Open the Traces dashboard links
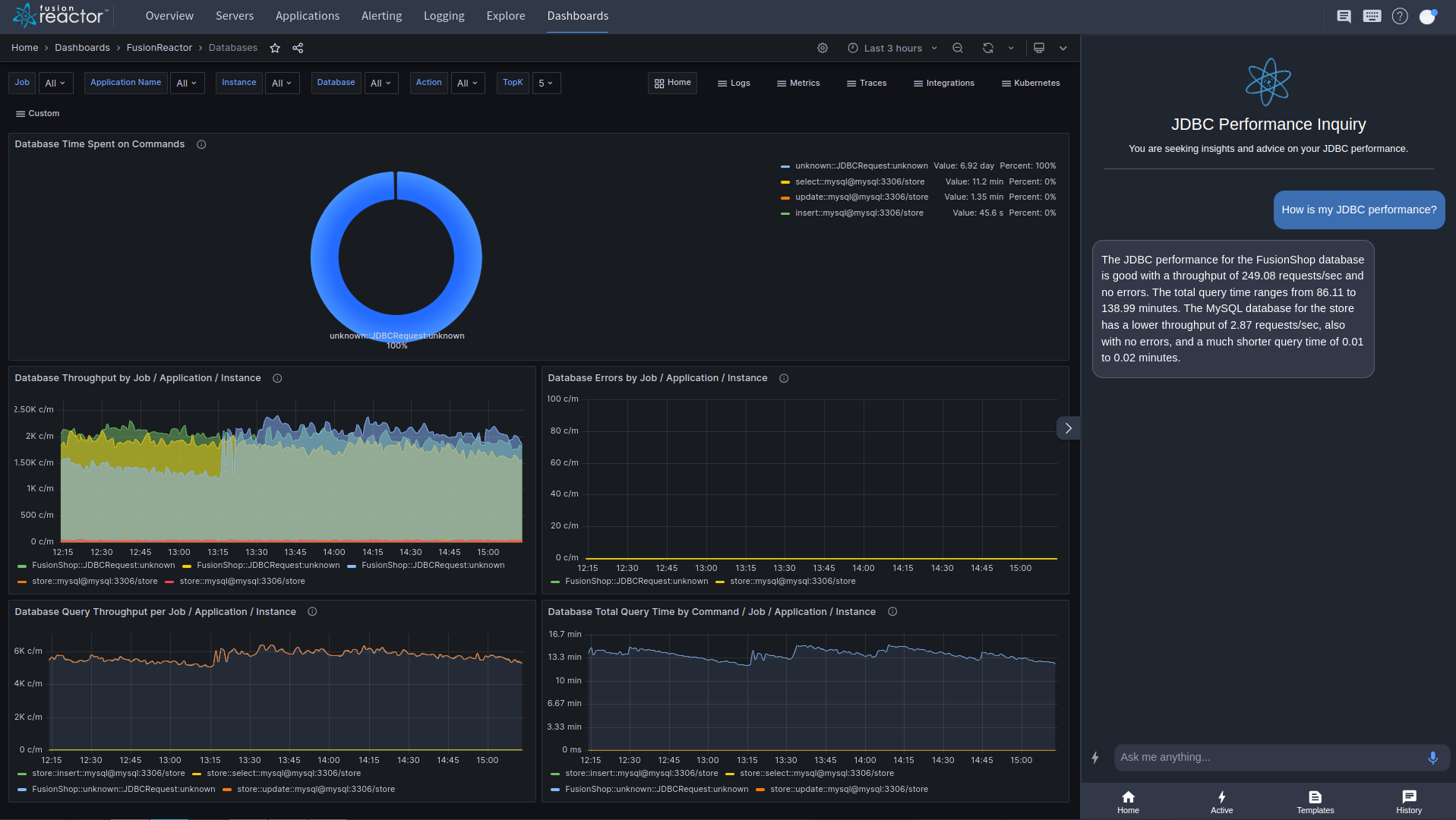The width and height of the screenshot is (1456, 820). [867, 84]
